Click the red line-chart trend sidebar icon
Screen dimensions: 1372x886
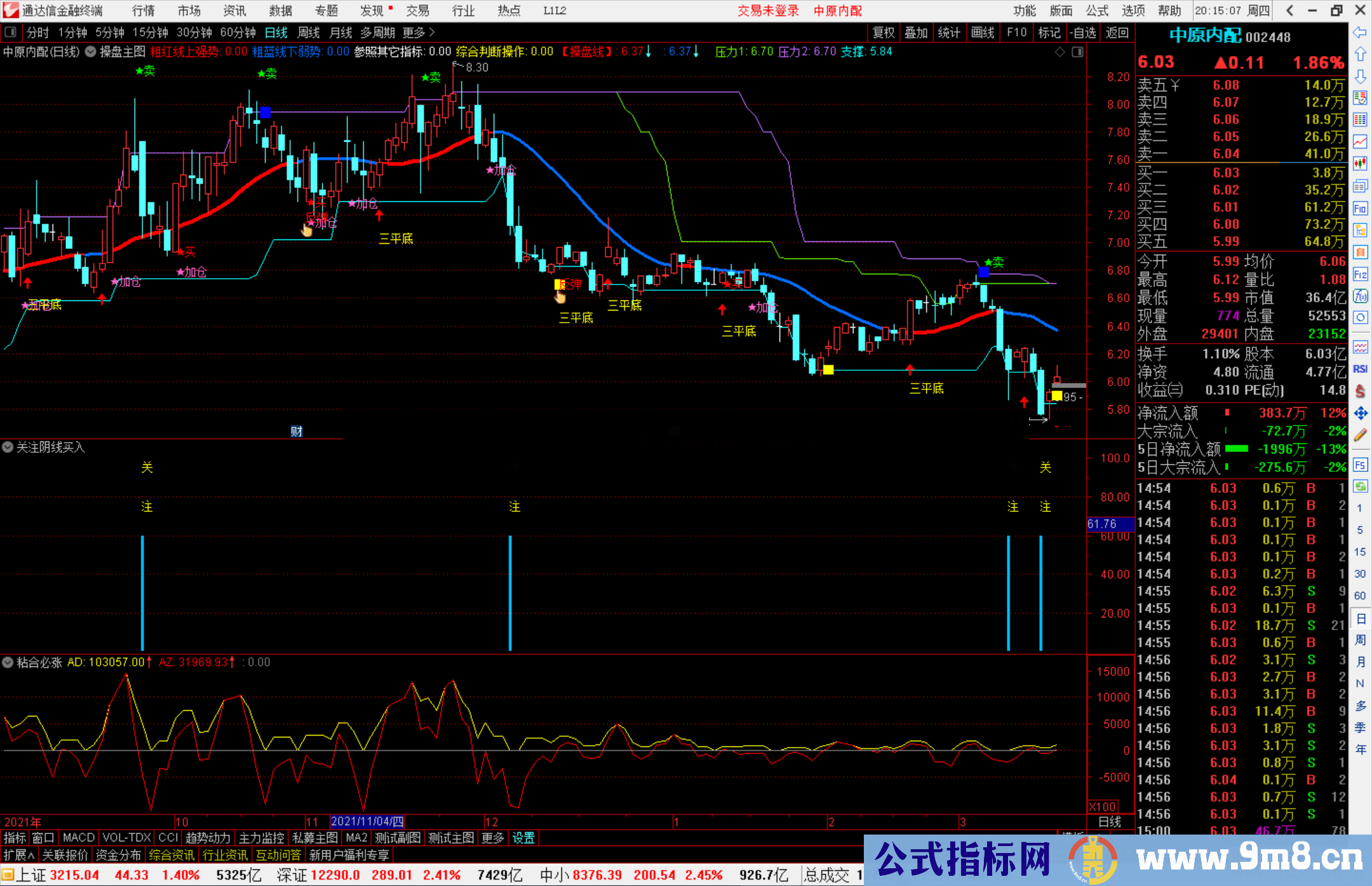click(1359, 142)
